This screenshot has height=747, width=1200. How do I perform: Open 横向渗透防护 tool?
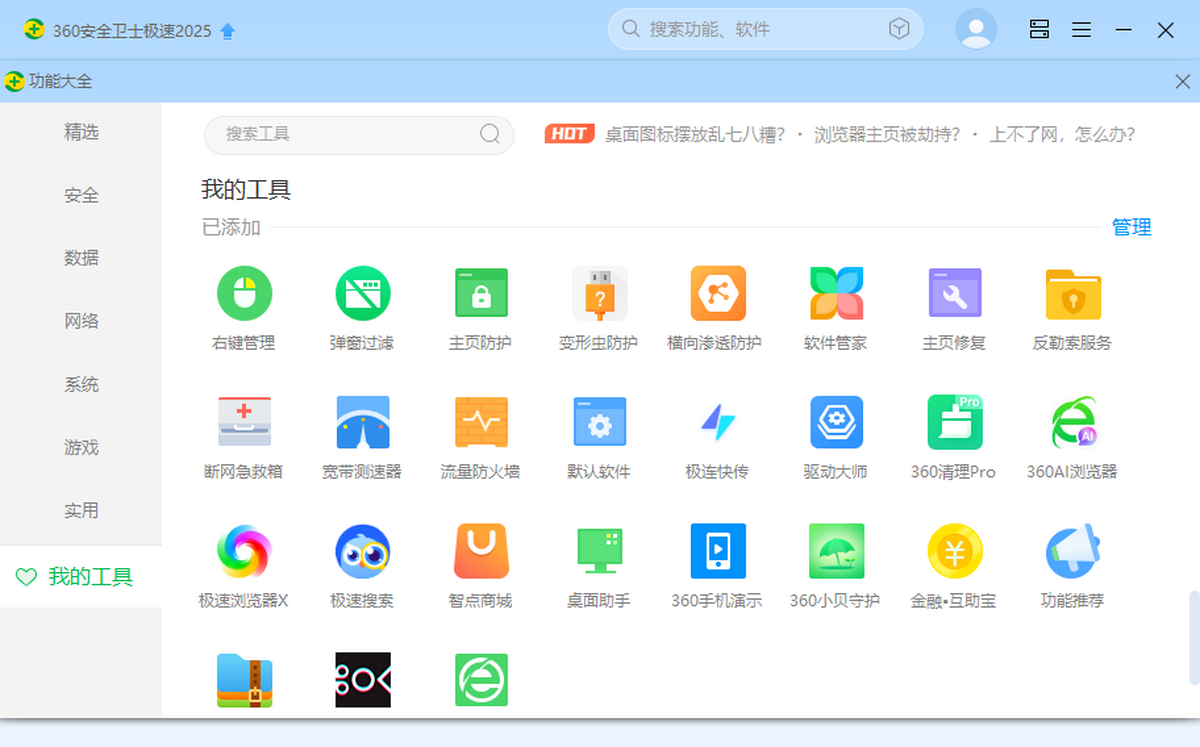pos(716,307)
